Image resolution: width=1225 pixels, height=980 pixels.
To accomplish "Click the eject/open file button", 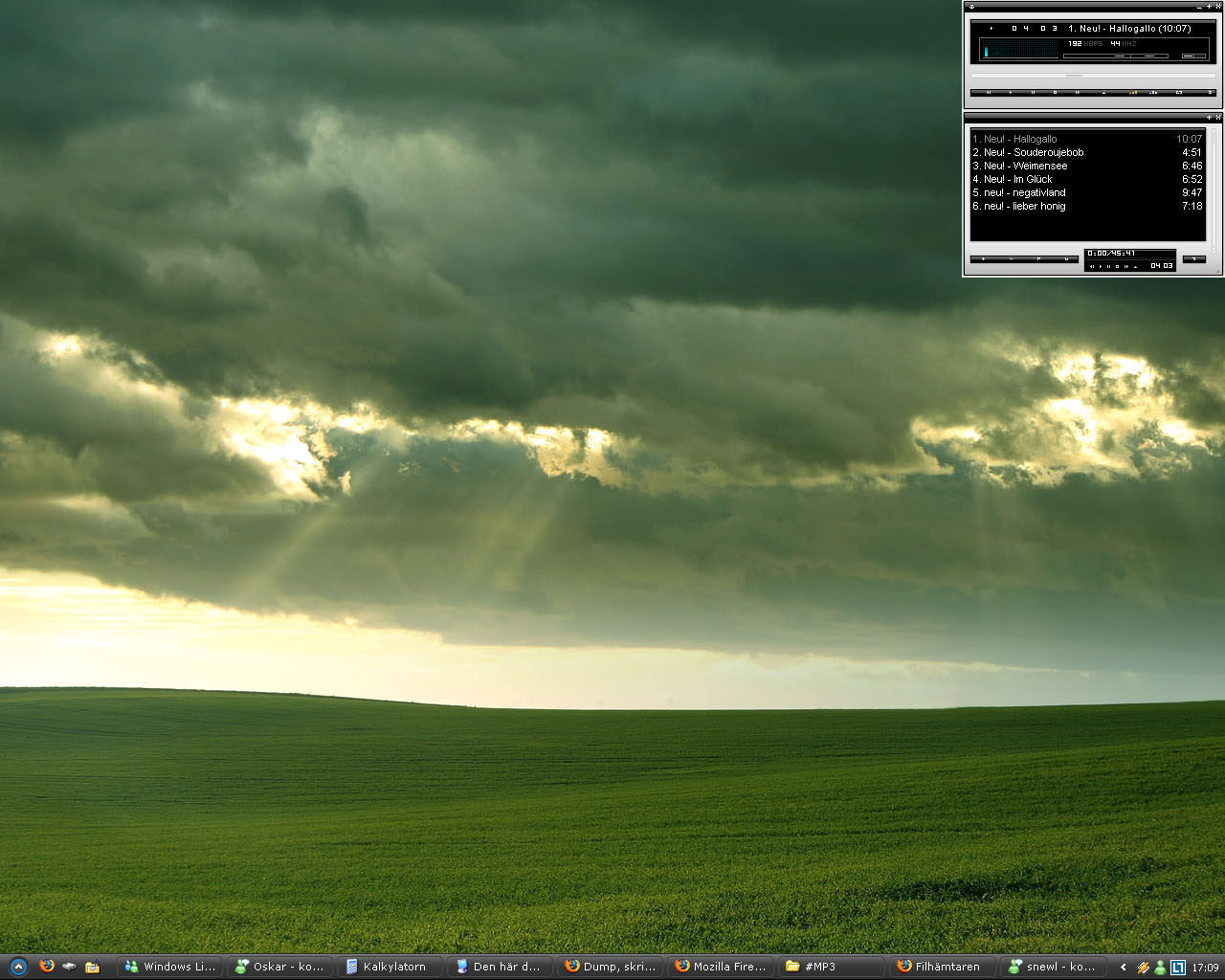I will (x=1103, y=93).
